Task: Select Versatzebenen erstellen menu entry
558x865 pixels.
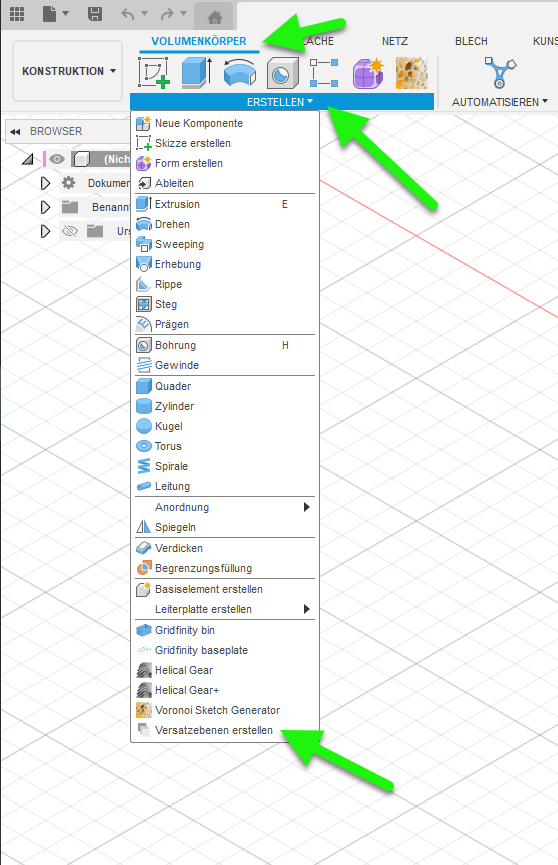Action: 225,730
